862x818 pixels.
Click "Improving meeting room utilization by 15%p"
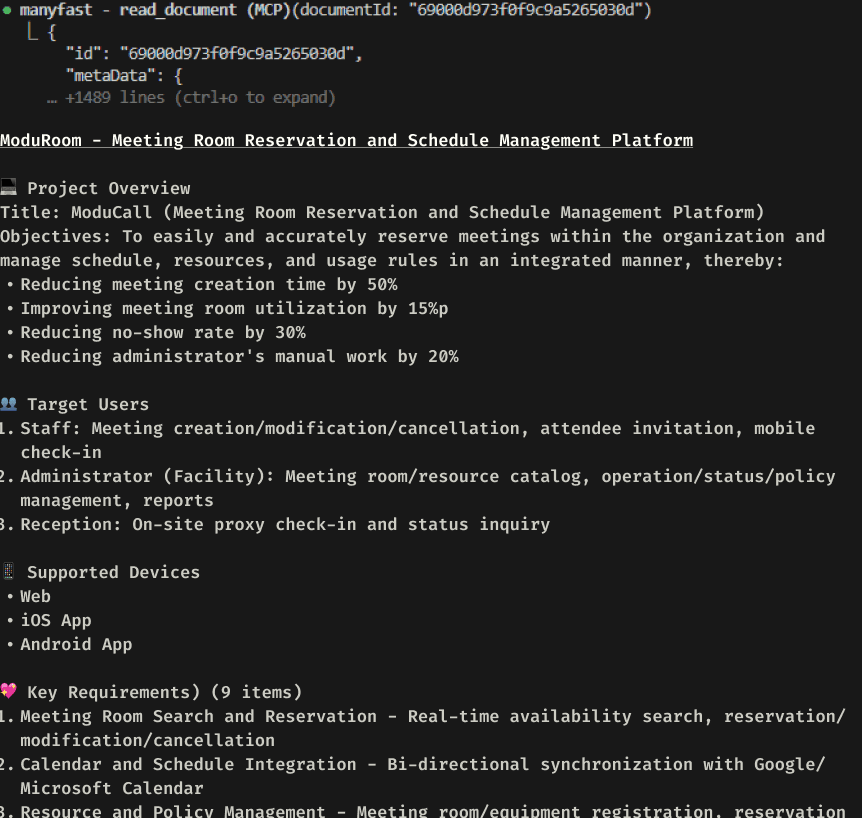tap(234, 308)
